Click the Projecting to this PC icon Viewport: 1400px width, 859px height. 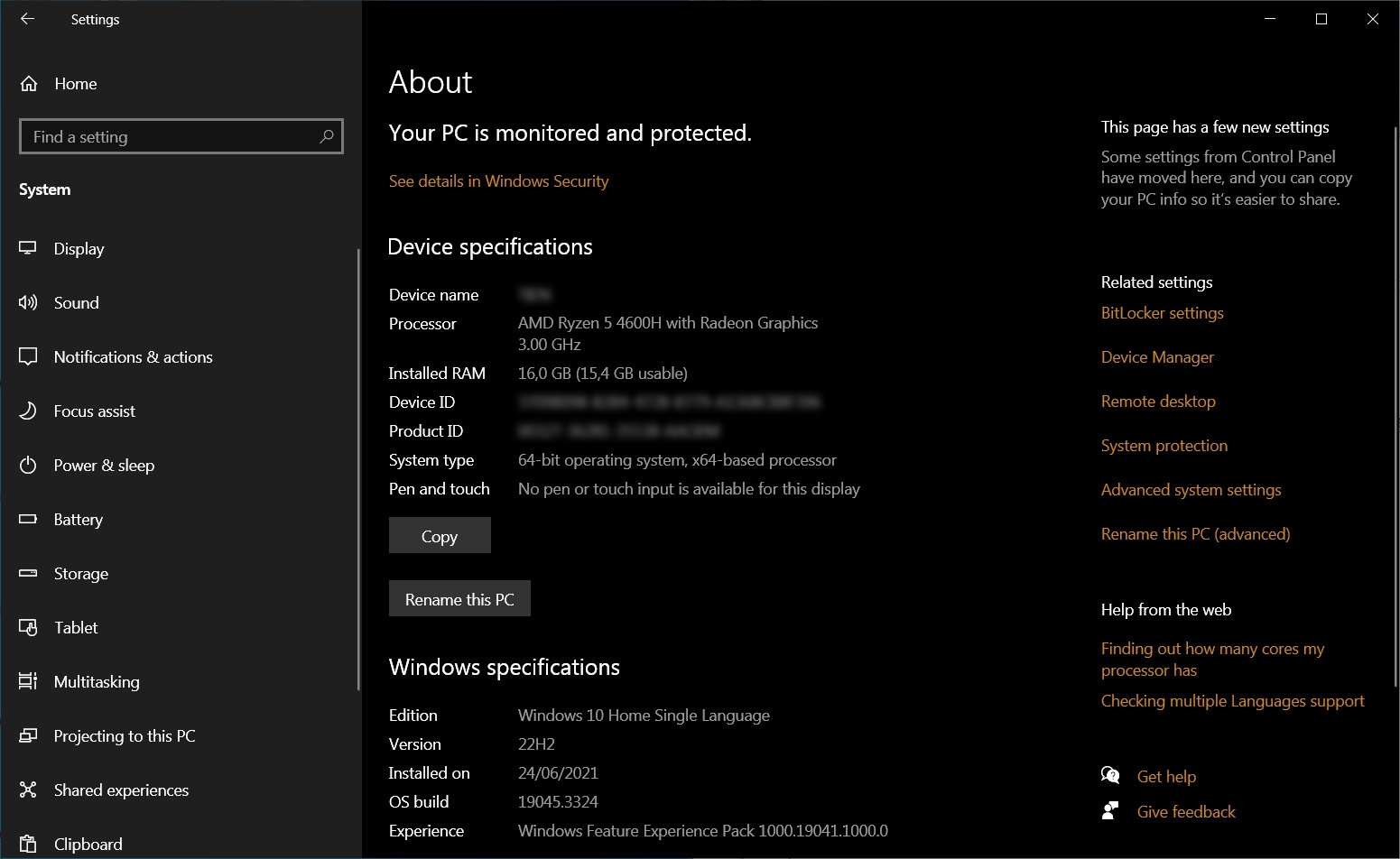coord(28,735)
